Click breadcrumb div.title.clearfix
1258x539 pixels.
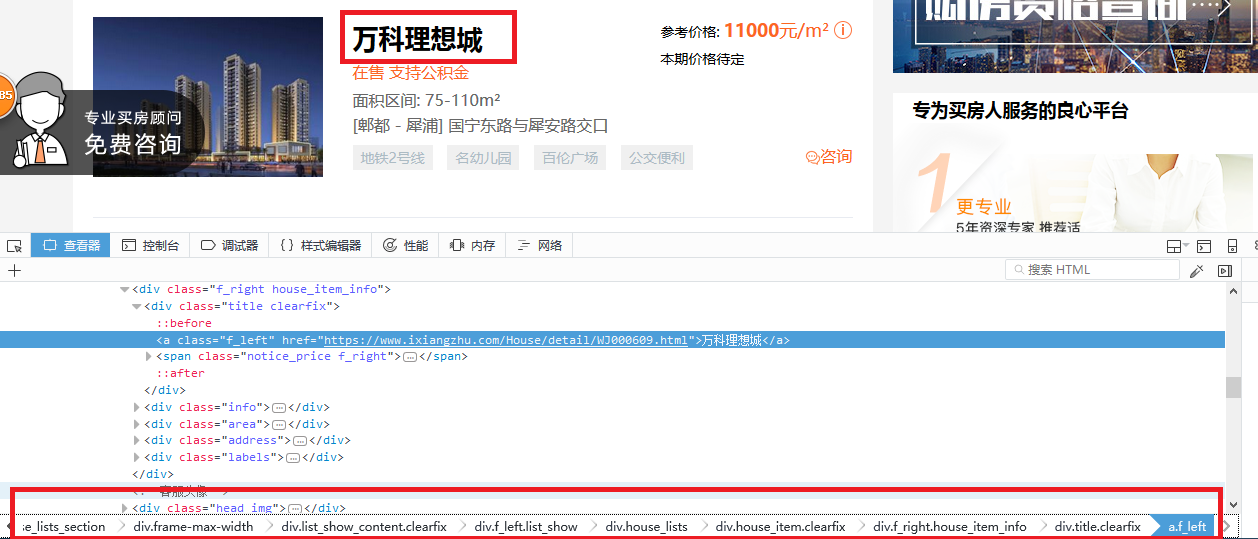pyautogui.click(x=1097, y=526)
